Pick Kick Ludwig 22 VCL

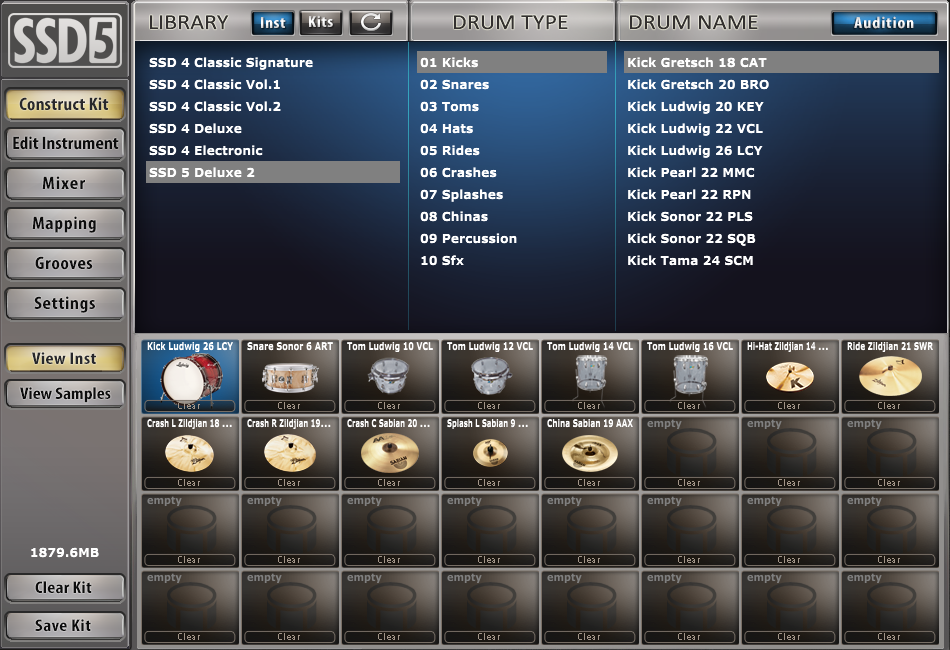(781, 128)
